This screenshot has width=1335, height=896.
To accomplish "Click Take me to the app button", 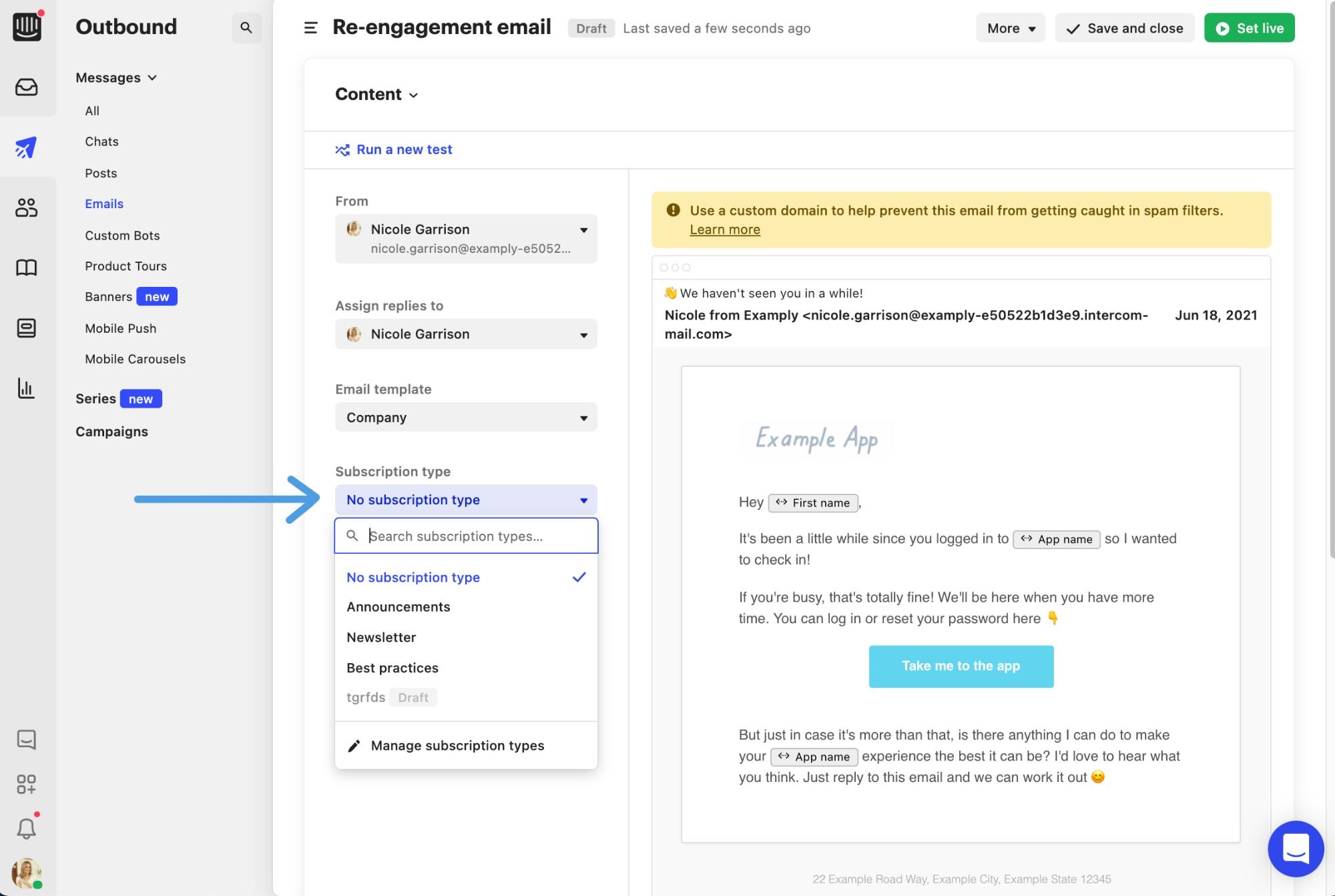I will tap(961, 666).
